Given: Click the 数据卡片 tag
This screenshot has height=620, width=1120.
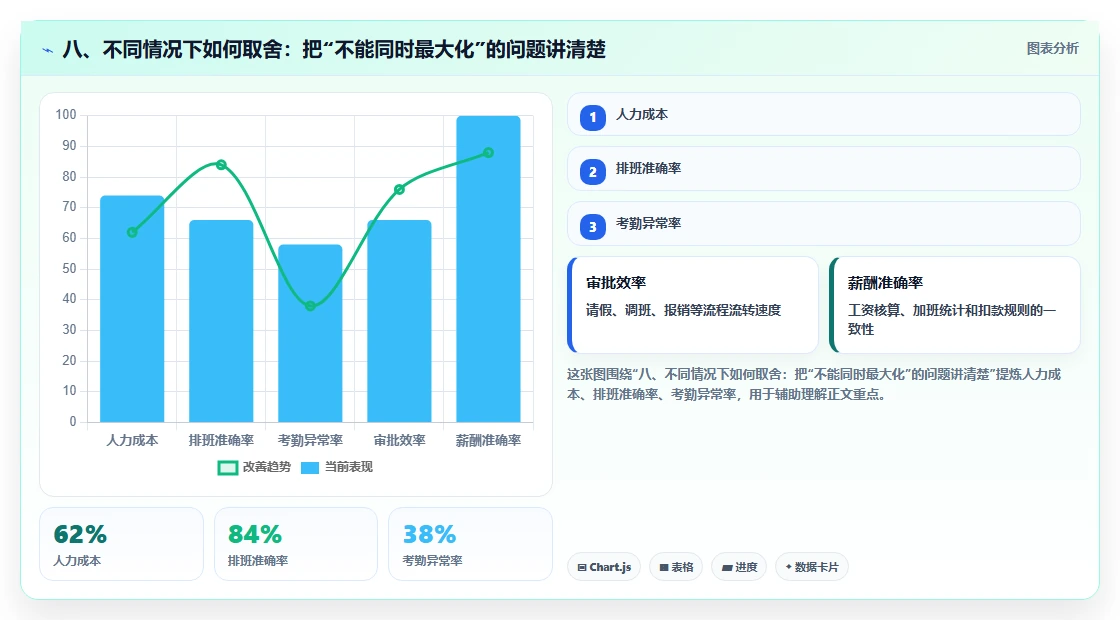Looking at the screenshot, I should point(812,567).
